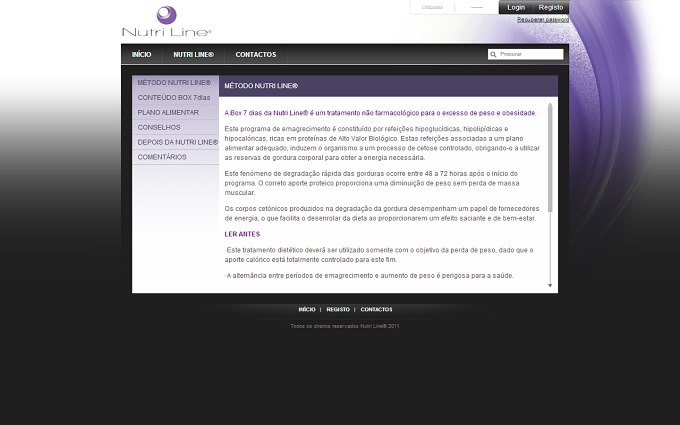The height and width of the screenshot is (425, 680).
Task: Click the Nutri Line logo
Action: [x=167, y=21]
